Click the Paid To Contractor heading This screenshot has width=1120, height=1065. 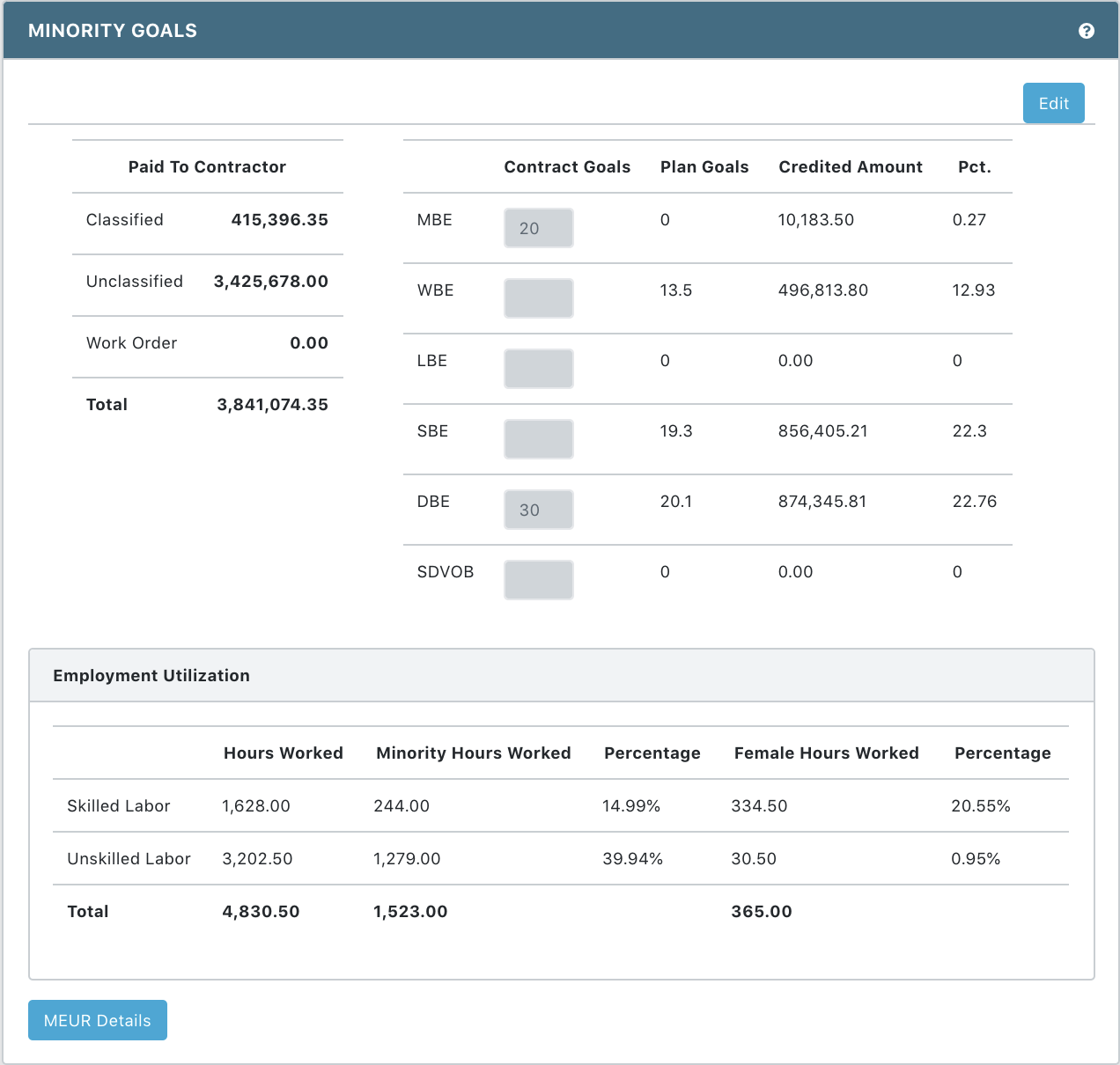(207, 167)
